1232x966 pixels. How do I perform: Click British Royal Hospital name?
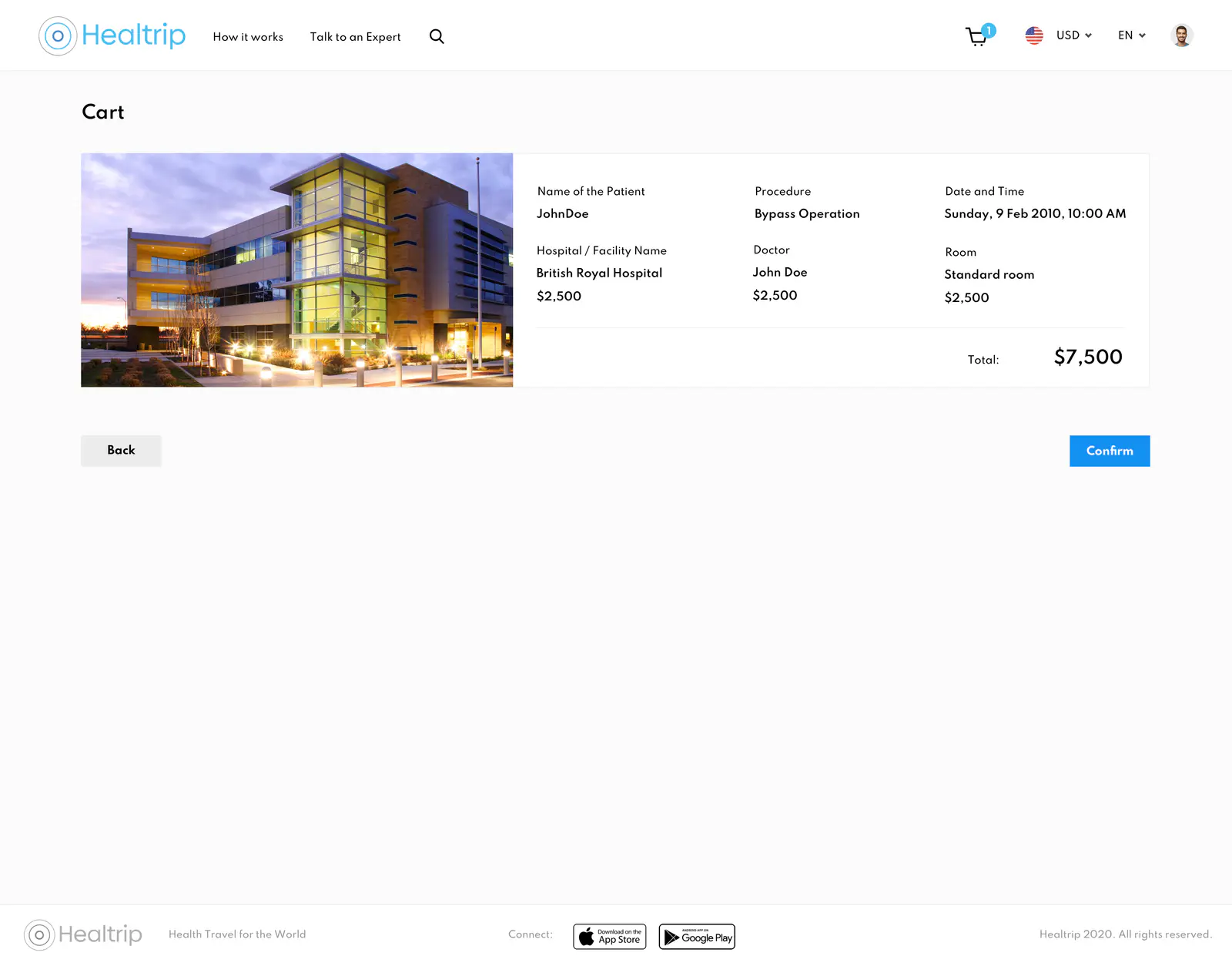[x=599, y=273]
